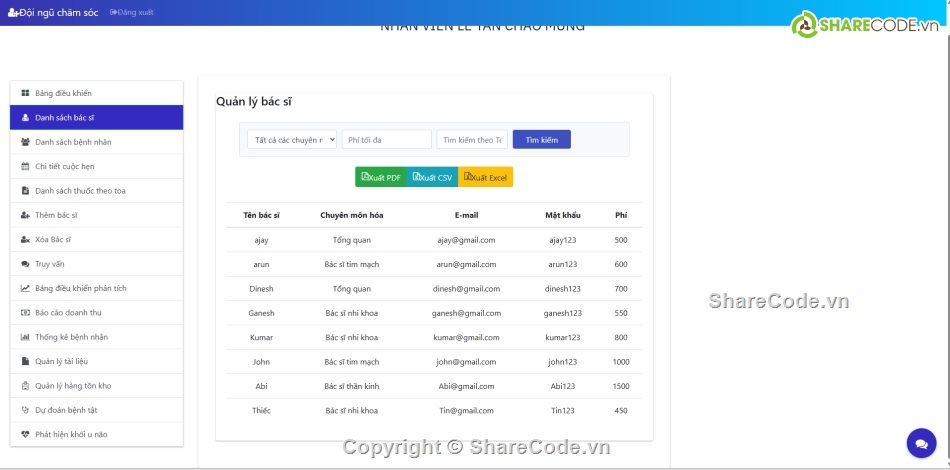Open Truy vấn sidebar item

(x=96, y=264)
